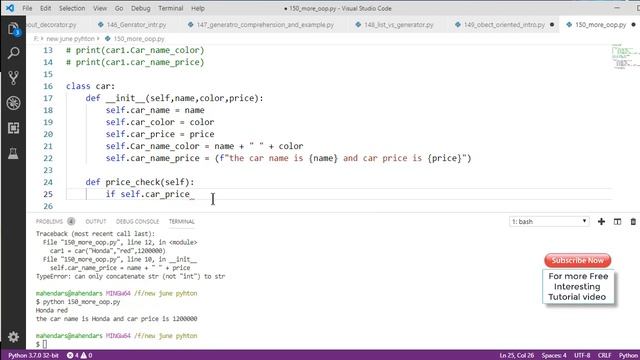Open the Manage gear at sidebar bottom
This screenshot has height=360, width=640.
click(13, 337)
